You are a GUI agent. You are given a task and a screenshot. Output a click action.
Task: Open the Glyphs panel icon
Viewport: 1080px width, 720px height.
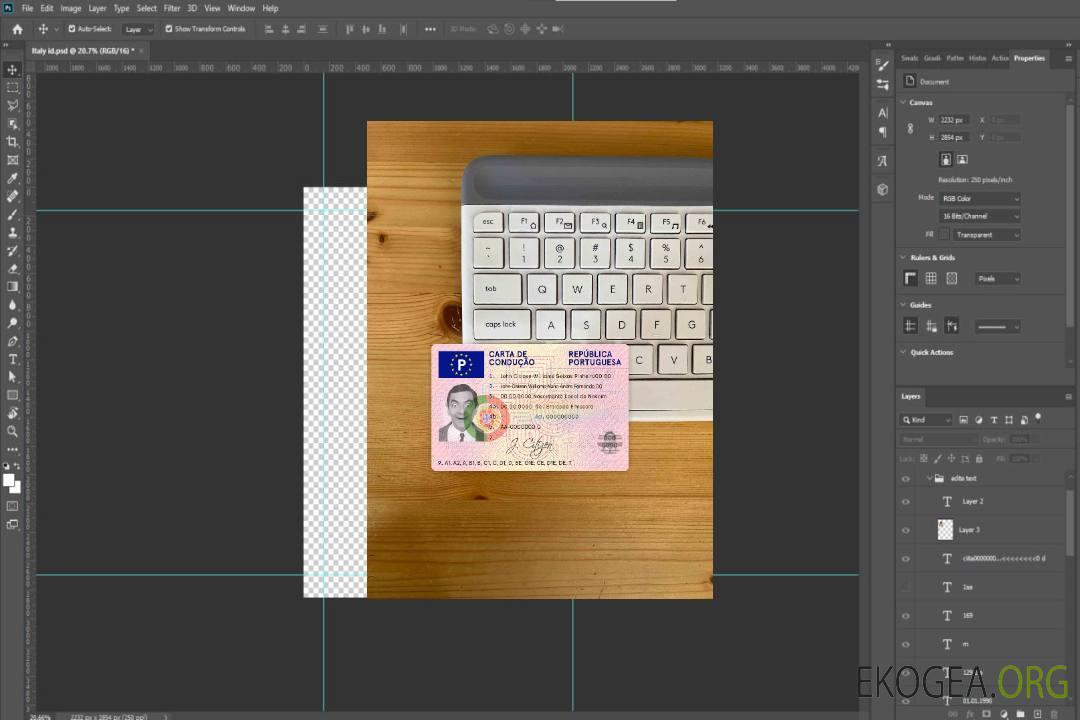pyautogui.click(x=882, y=161)
